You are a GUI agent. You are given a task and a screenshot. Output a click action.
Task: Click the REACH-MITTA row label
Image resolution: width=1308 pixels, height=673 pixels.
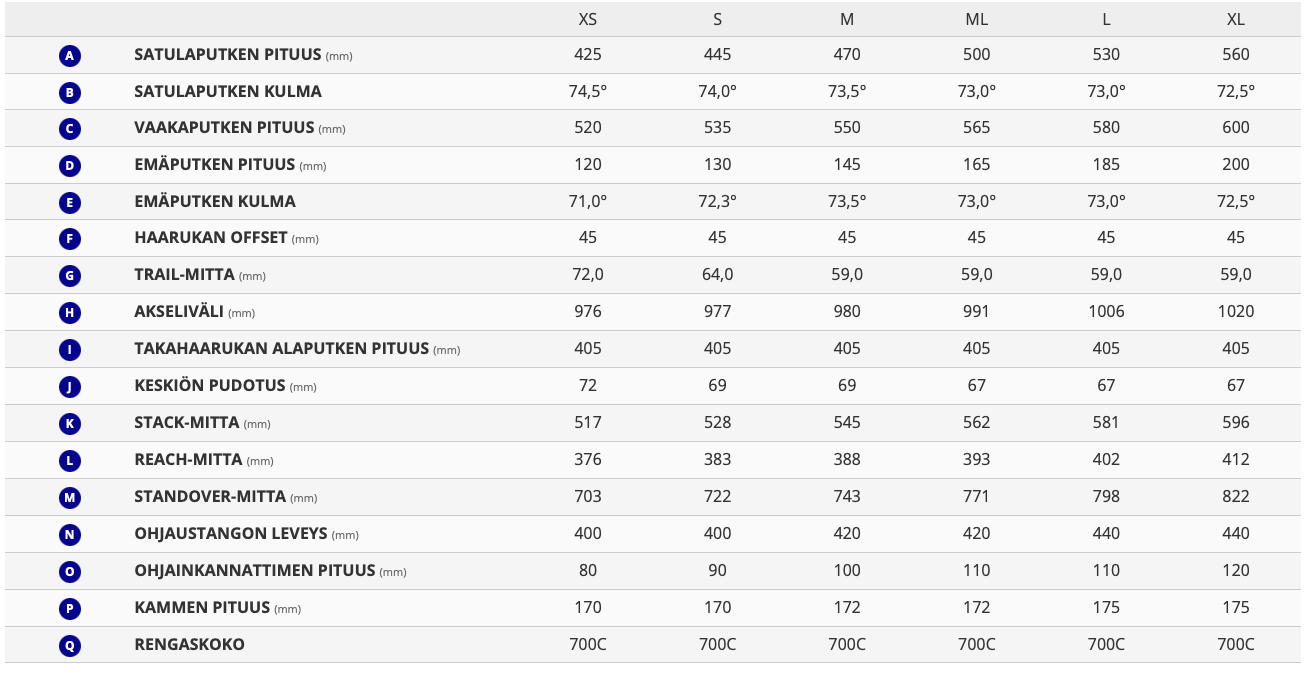click(x=188, y=459)
